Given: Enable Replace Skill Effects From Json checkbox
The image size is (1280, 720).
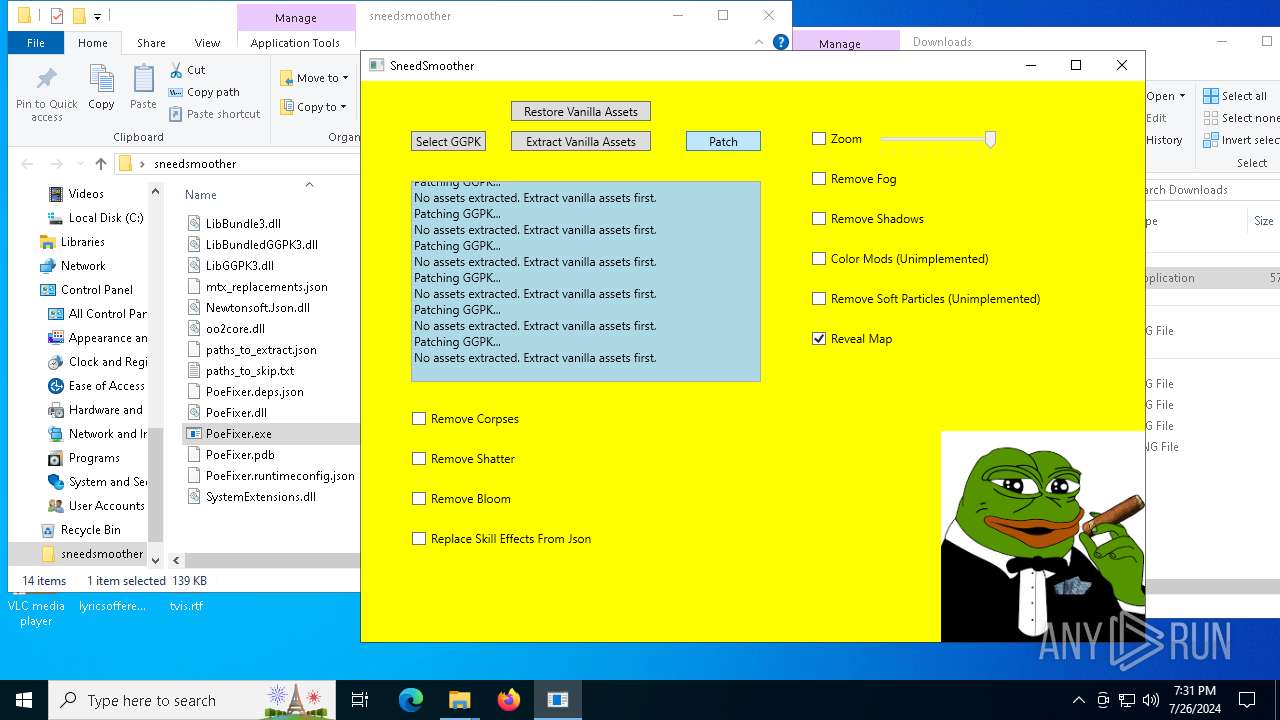Looking at the screenshot, I should click(419, 538).
